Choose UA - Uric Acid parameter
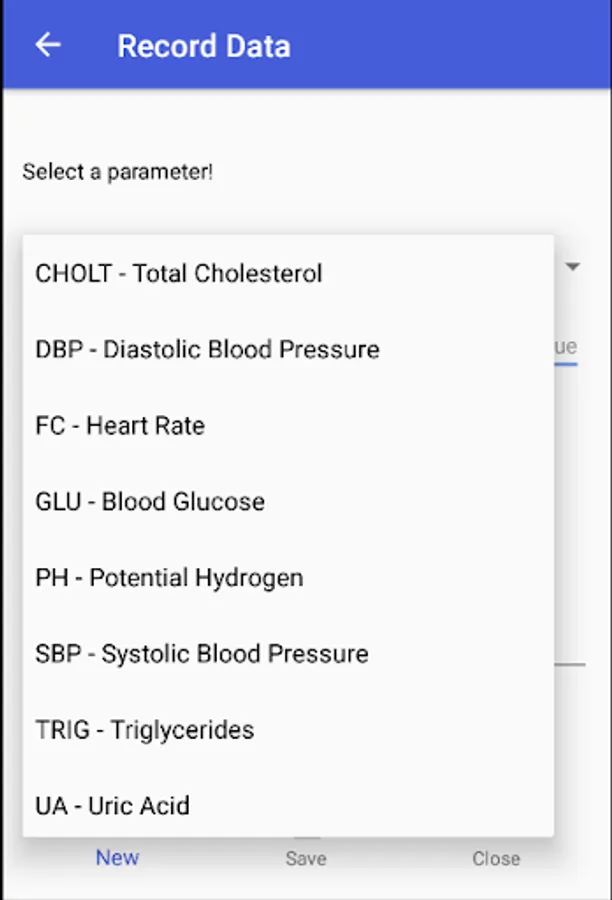The width and height of the screenshot is (612, 900). pos(112,805)
